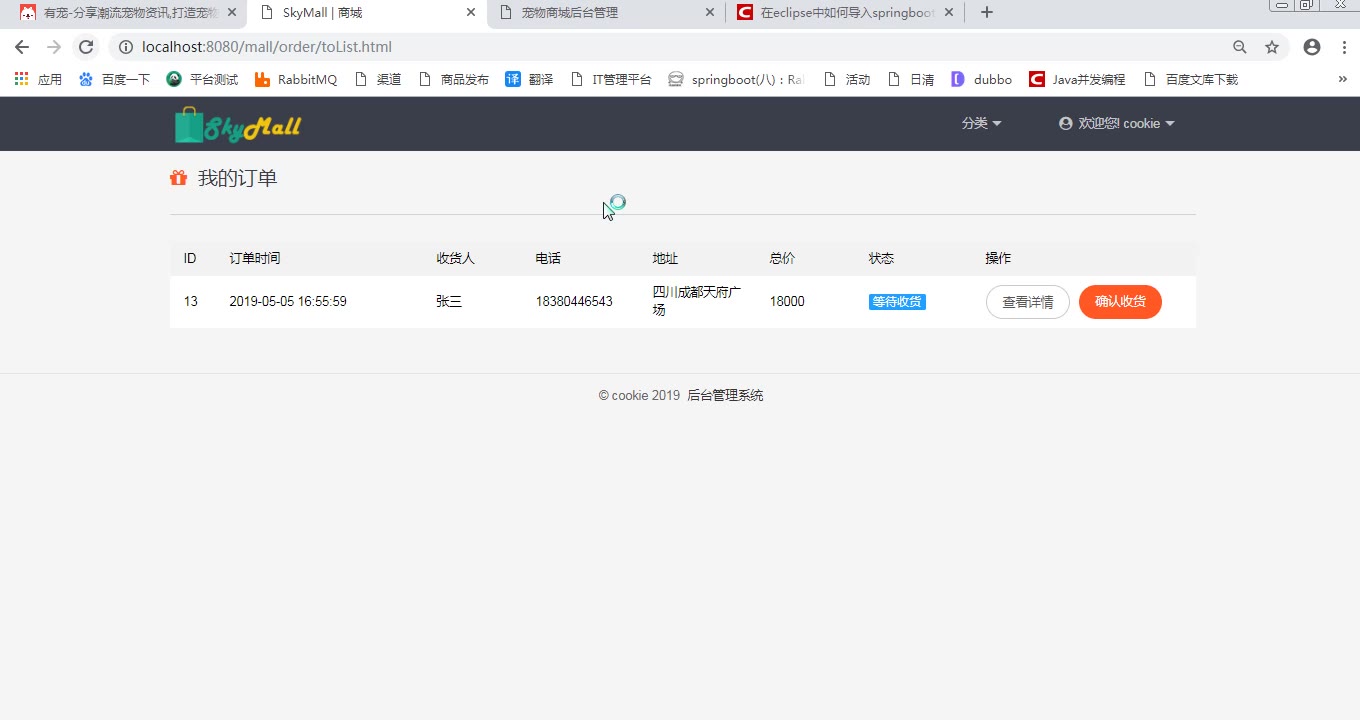1360x720 pixels.
Task: Click the SkyMall logo
Action: pyautogui.click(x=238, y=125)
